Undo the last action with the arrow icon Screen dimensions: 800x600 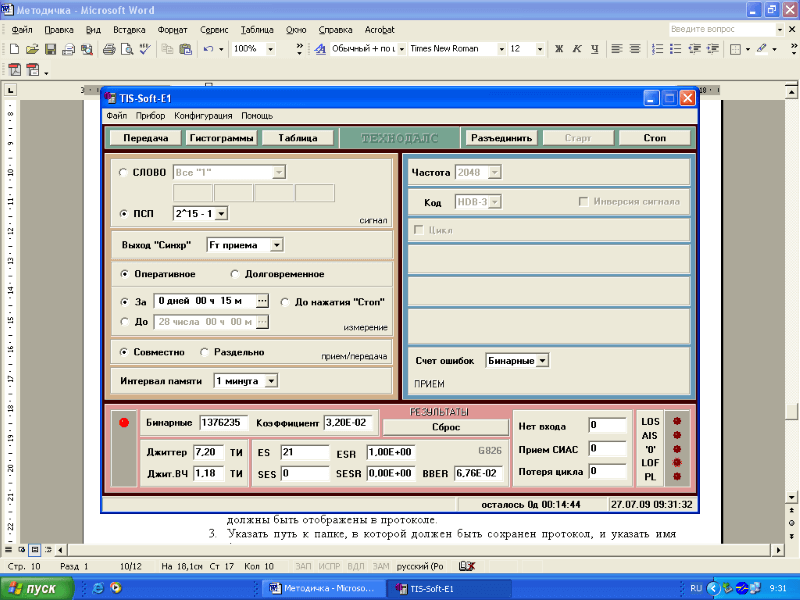[x=208, y=49]
